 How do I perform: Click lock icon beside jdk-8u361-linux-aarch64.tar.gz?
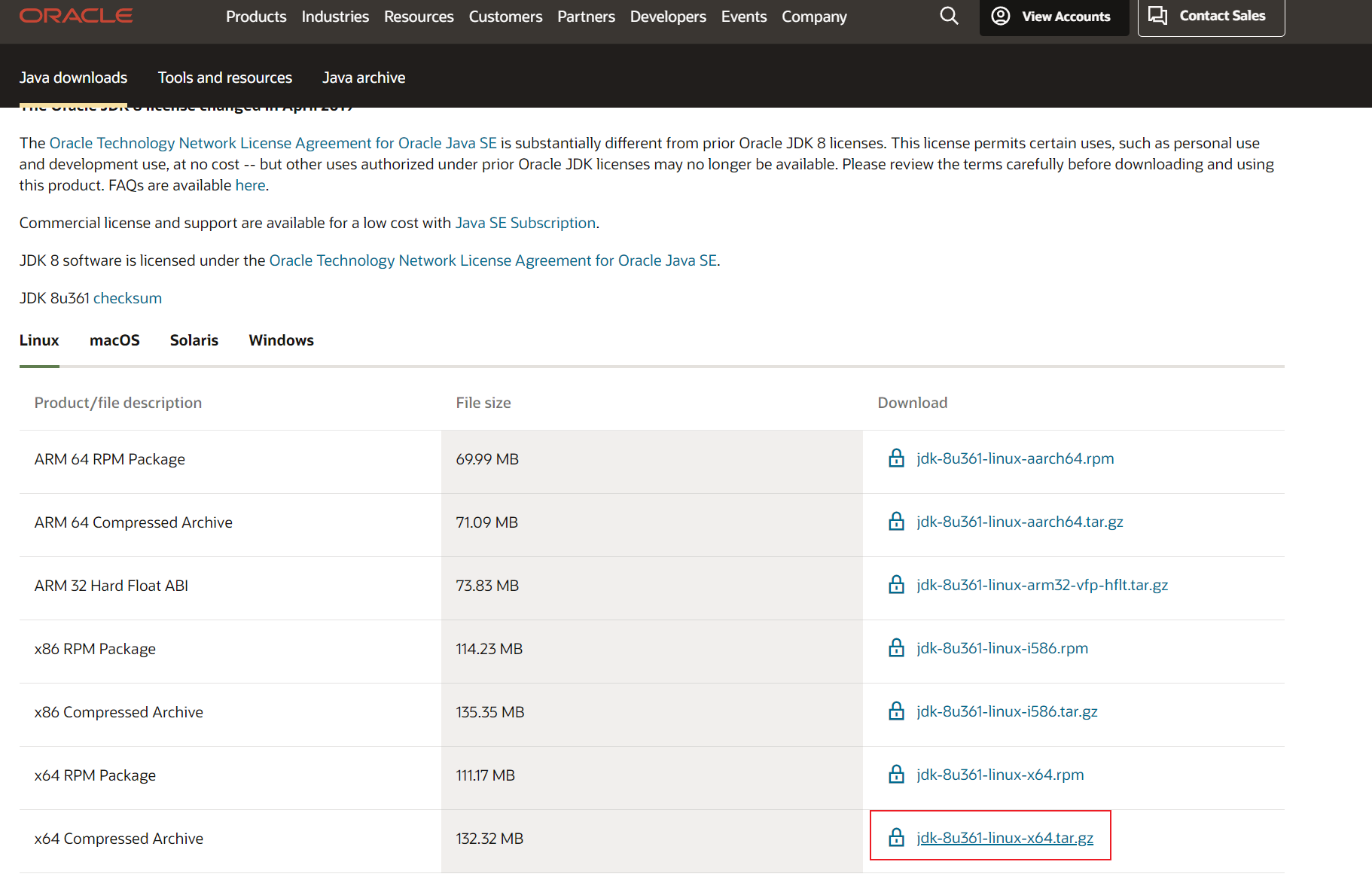(x=896, y=522)
